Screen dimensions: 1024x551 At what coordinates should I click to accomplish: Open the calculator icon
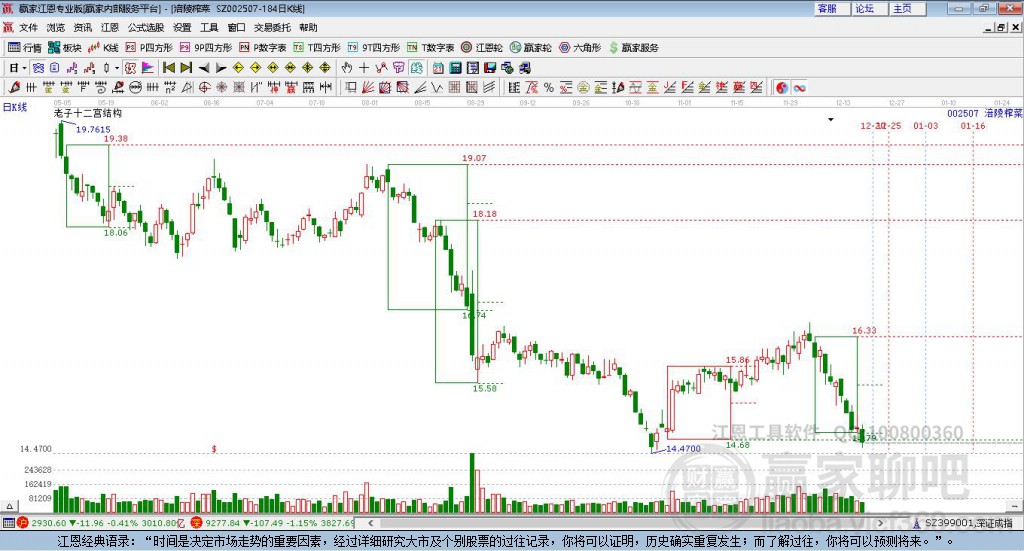(456, 68)
